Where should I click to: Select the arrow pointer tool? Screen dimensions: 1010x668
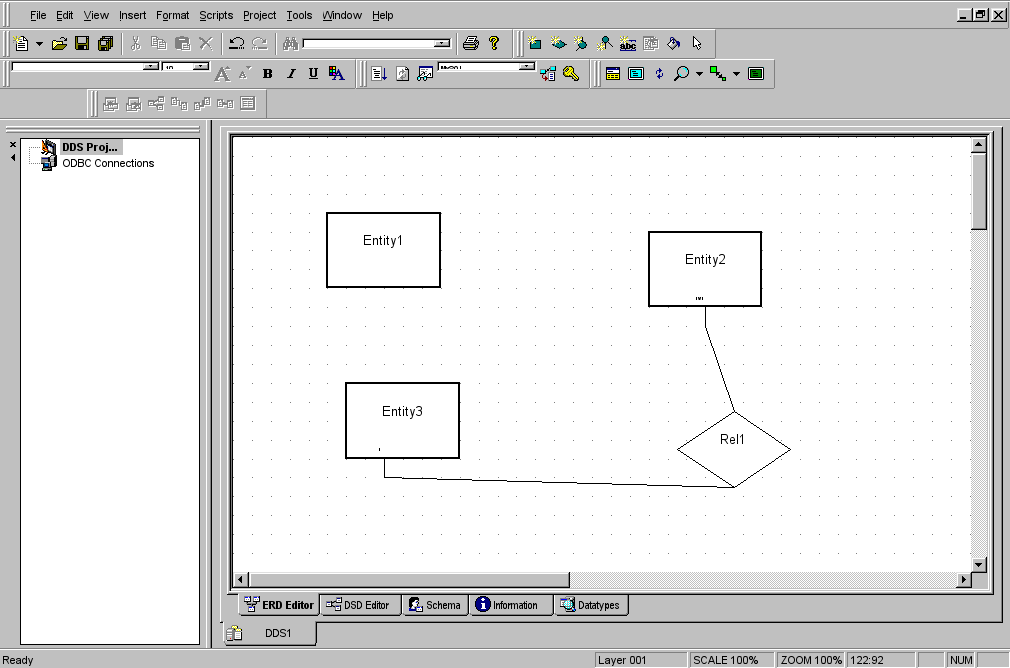697,43
